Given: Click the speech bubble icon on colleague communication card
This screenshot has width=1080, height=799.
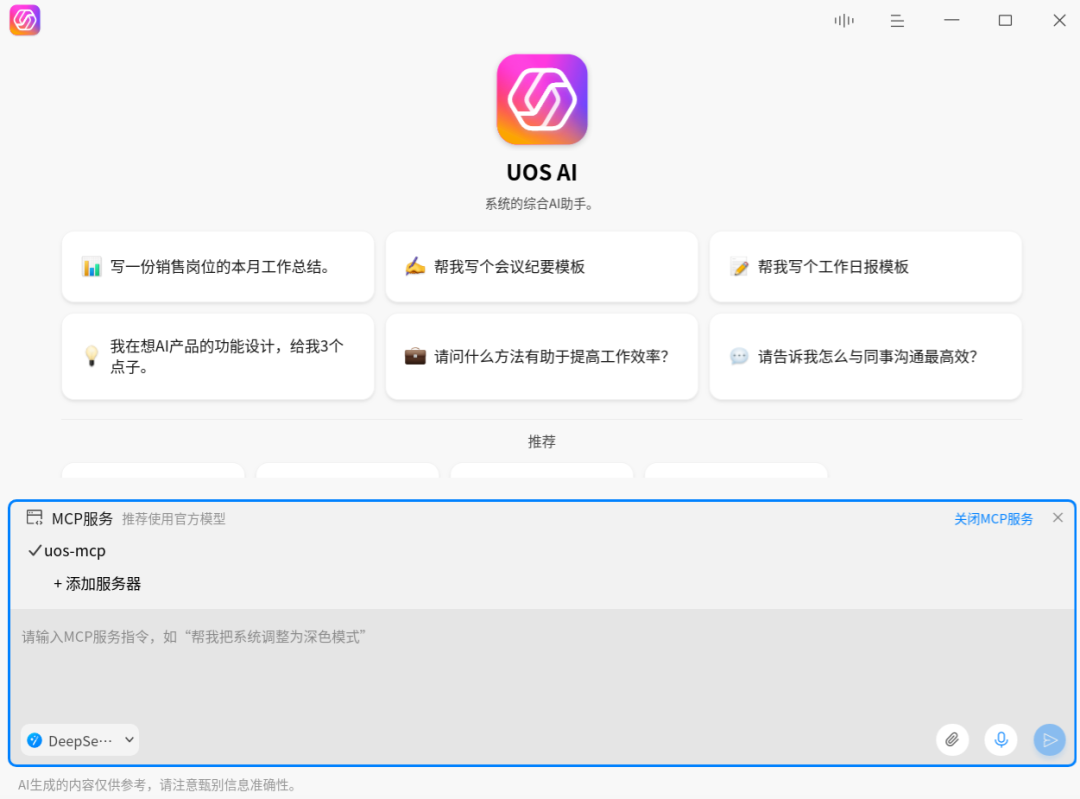Looking at the screenshot, I should tap(739, 356).
